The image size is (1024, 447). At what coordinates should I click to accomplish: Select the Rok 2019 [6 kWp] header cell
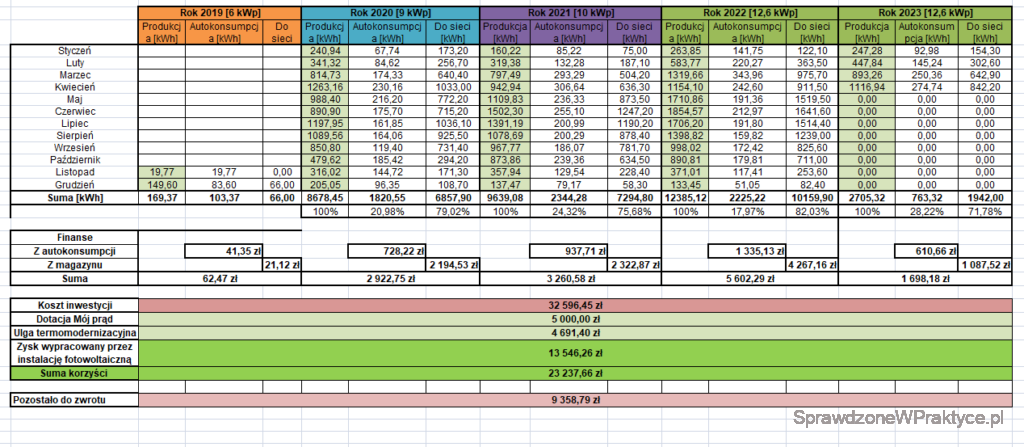click(x=219, y=10)
